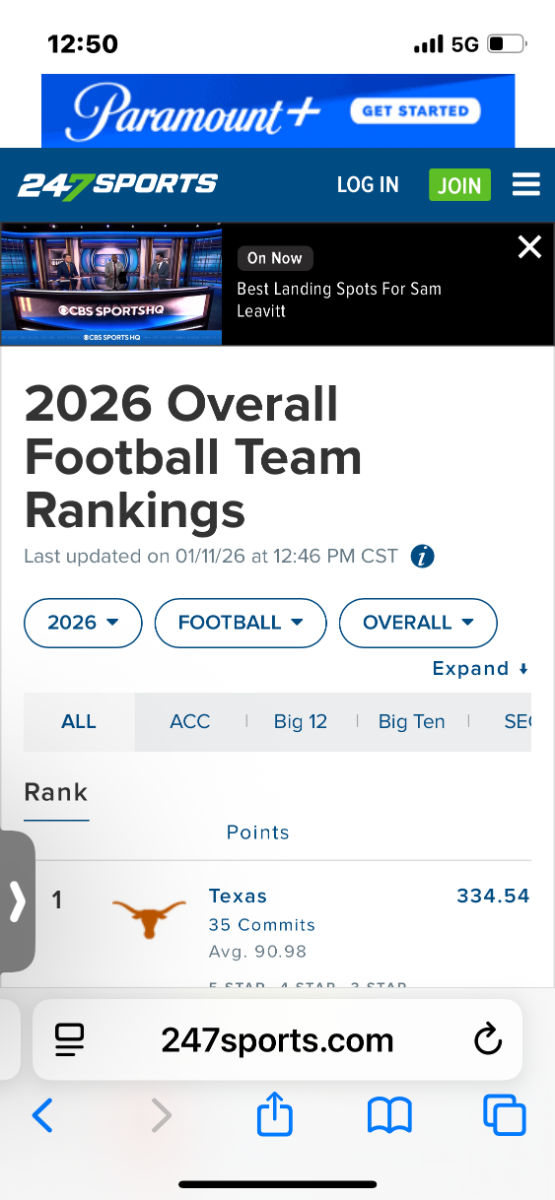Open Safari tabs overview icon
The height and width of the screenshot is (1200, 555).
coord(504,1115)
